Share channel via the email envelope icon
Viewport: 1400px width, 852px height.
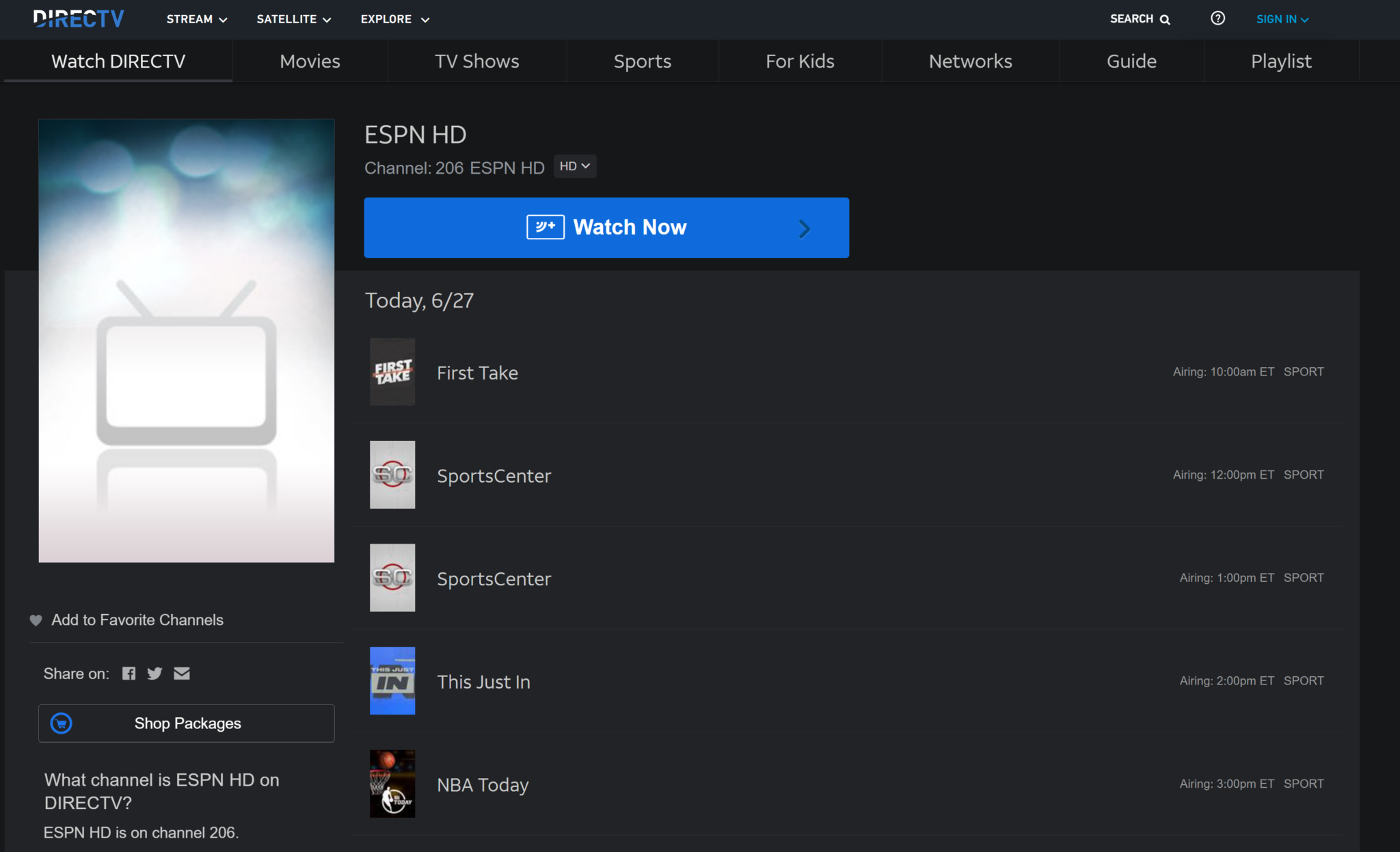(x=181, y=673)
